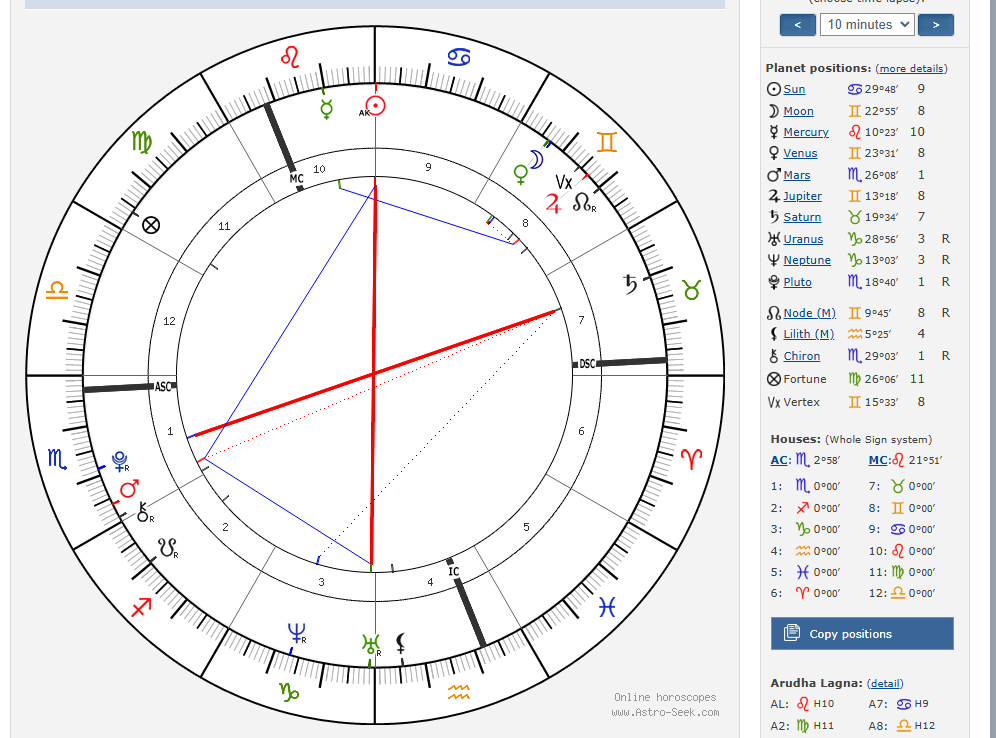
Task: Click the next time step arrow button
Action: [936, 25]
